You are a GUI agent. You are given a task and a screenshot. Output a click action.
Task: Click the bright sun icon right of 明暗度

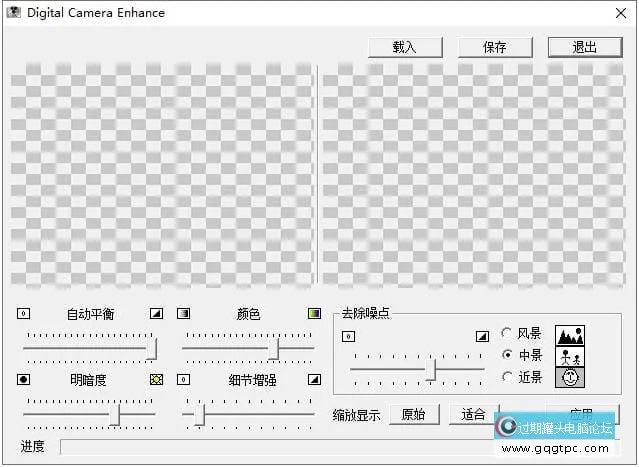click(156, 379)
